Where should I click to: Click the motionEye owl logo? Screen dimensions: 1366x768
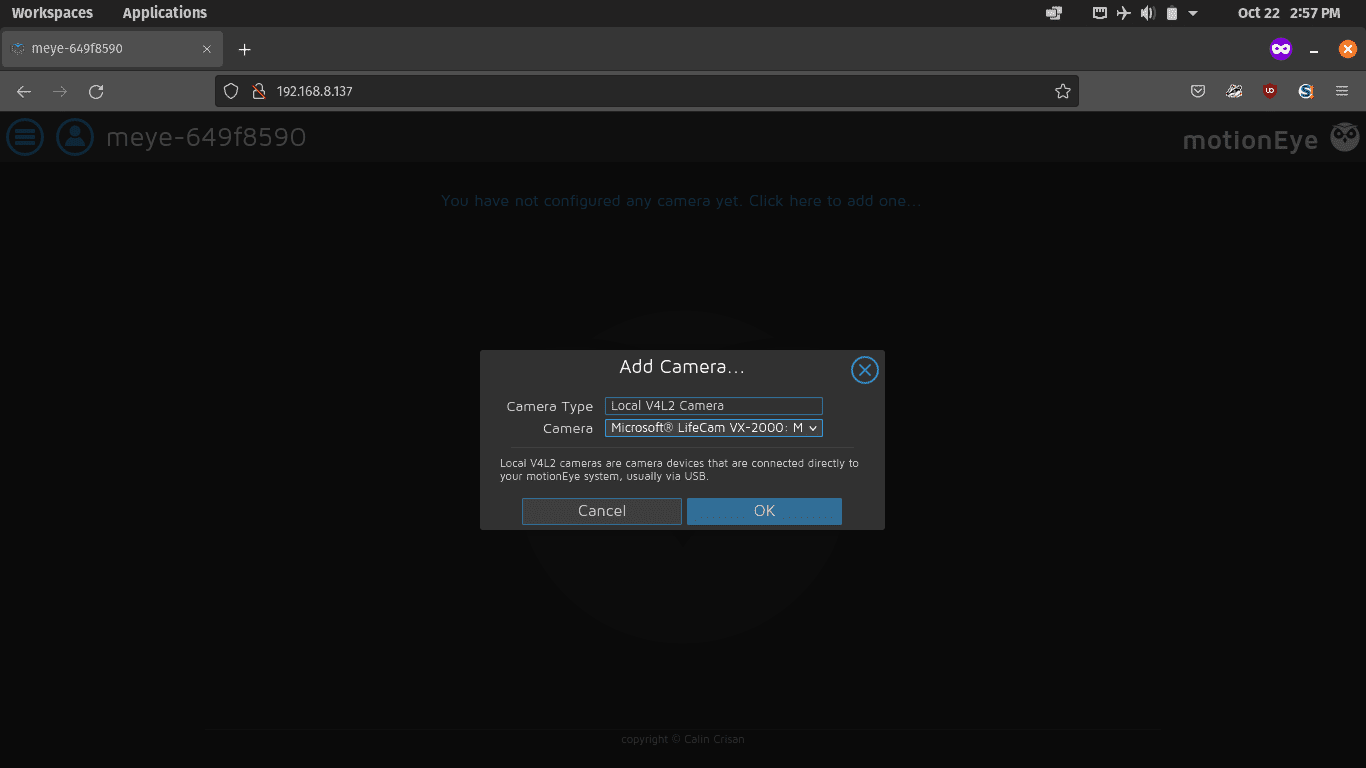coord(1345,138)
